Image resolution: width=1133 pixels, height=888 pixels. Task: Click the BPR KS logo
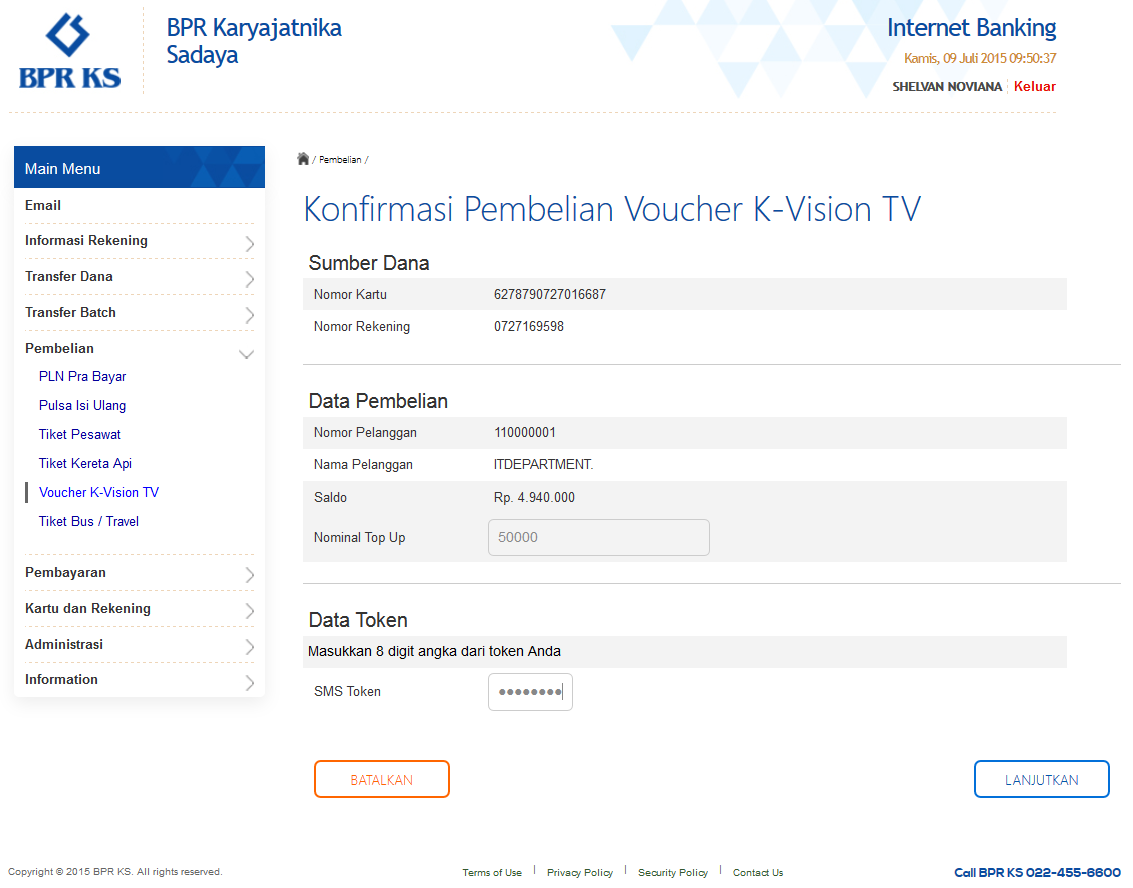70,51
